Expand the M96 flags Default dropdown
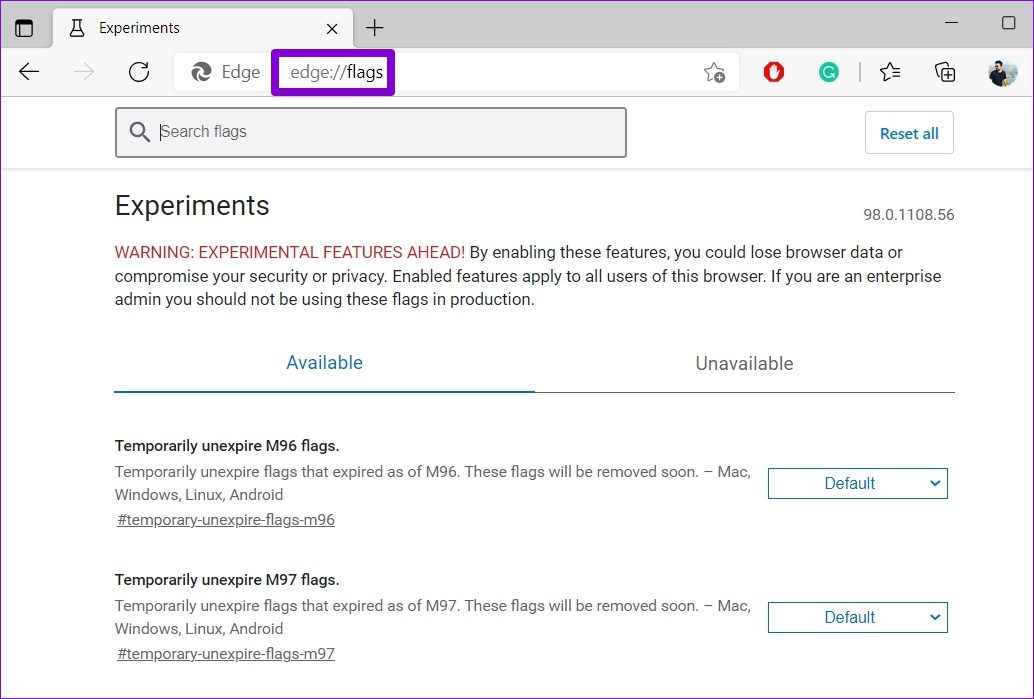The height and width of the screenshot is (699, 1034). (857, 484)
